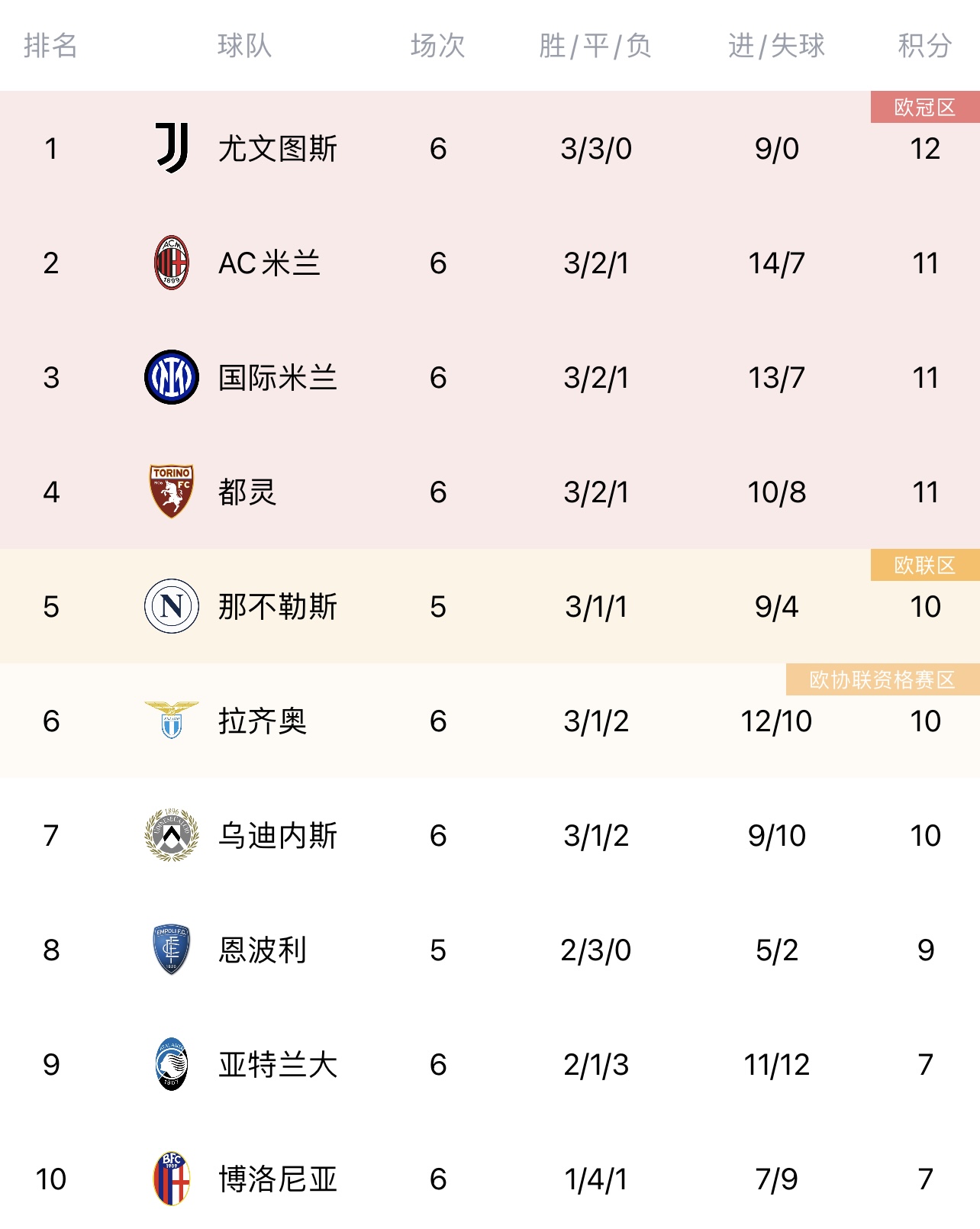
Task: Open the Bologna BFC crest
Action: click(172, 1179)
